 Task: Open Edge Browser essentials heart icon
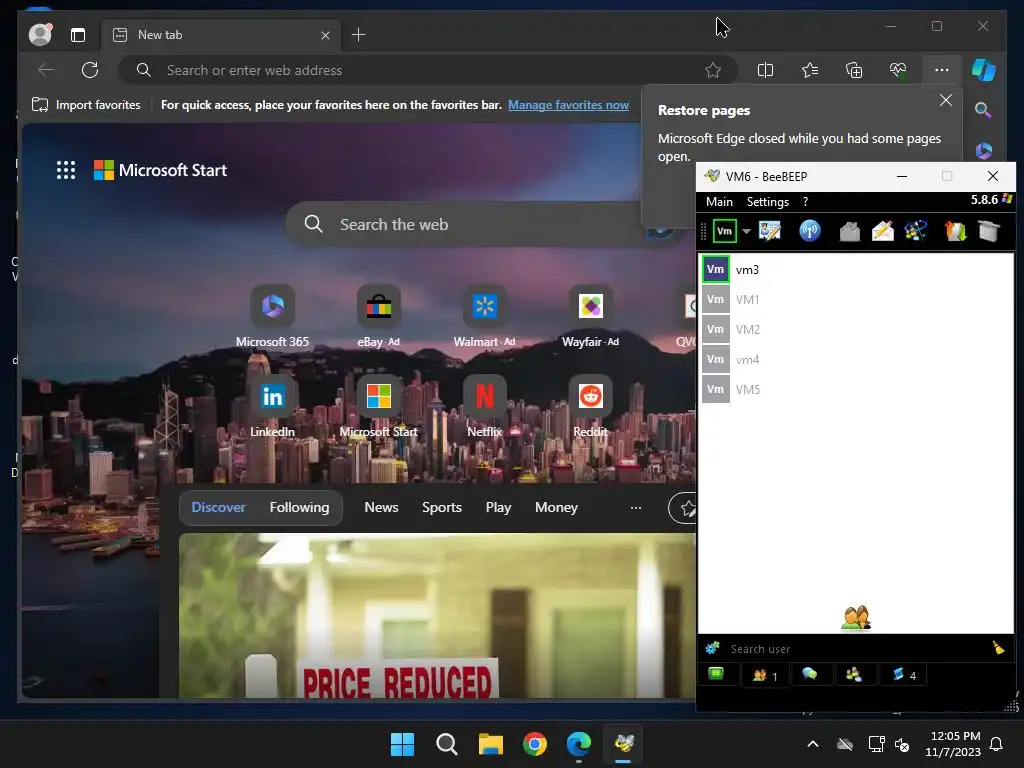point(898,70)
